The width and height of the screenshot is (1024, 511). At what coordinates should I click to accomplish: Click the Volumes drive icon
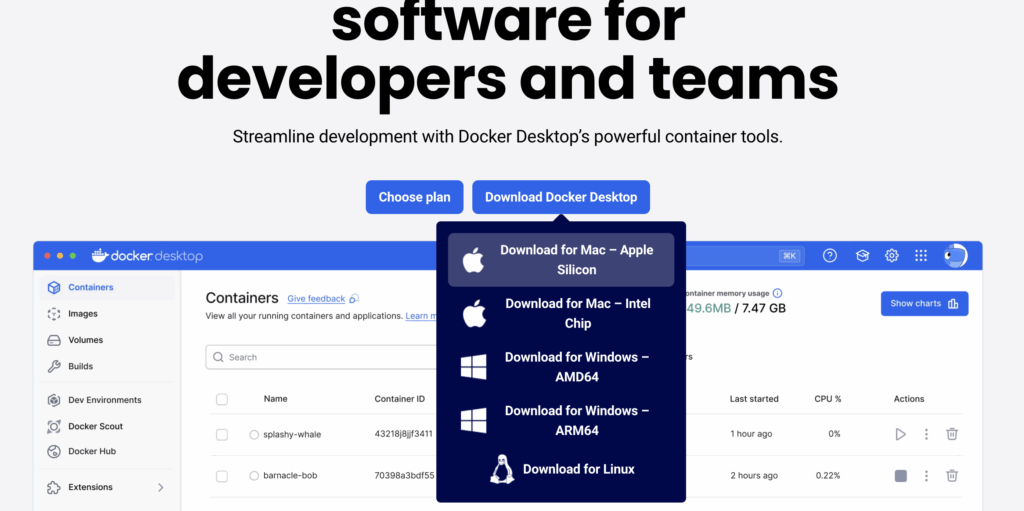54,340
